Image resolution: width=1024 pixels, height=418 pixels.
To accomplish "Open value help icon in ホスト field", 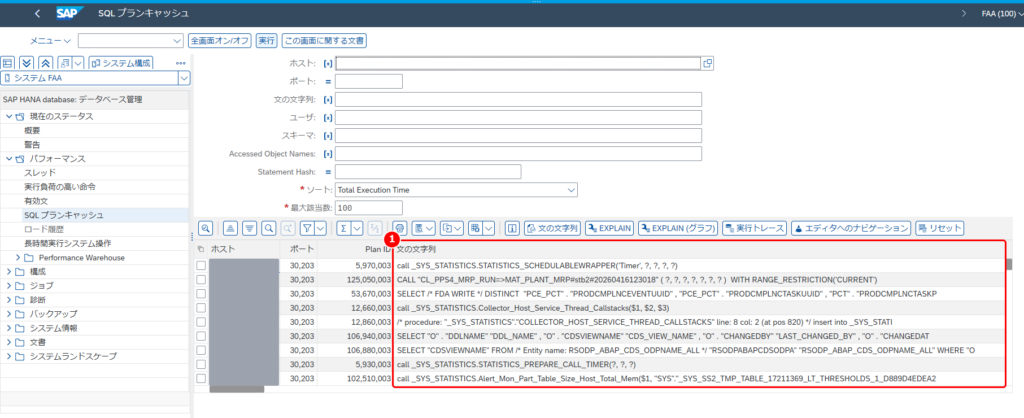I will click(707, 63).
